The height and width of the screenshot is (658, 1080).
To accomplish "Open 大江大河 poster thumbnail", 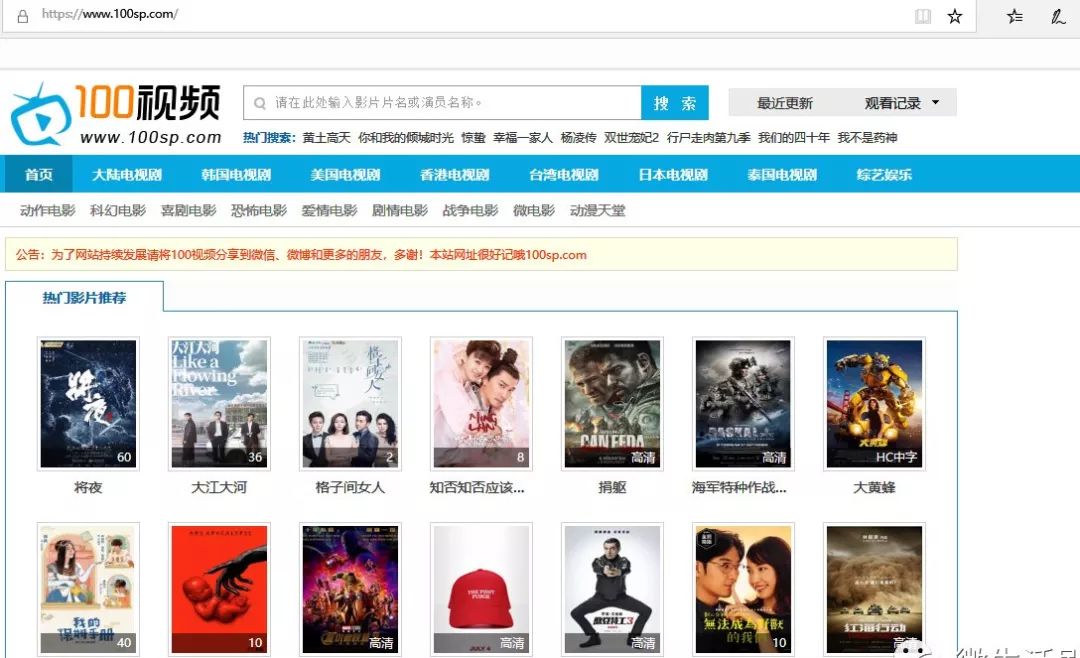I will coord(219,404).
